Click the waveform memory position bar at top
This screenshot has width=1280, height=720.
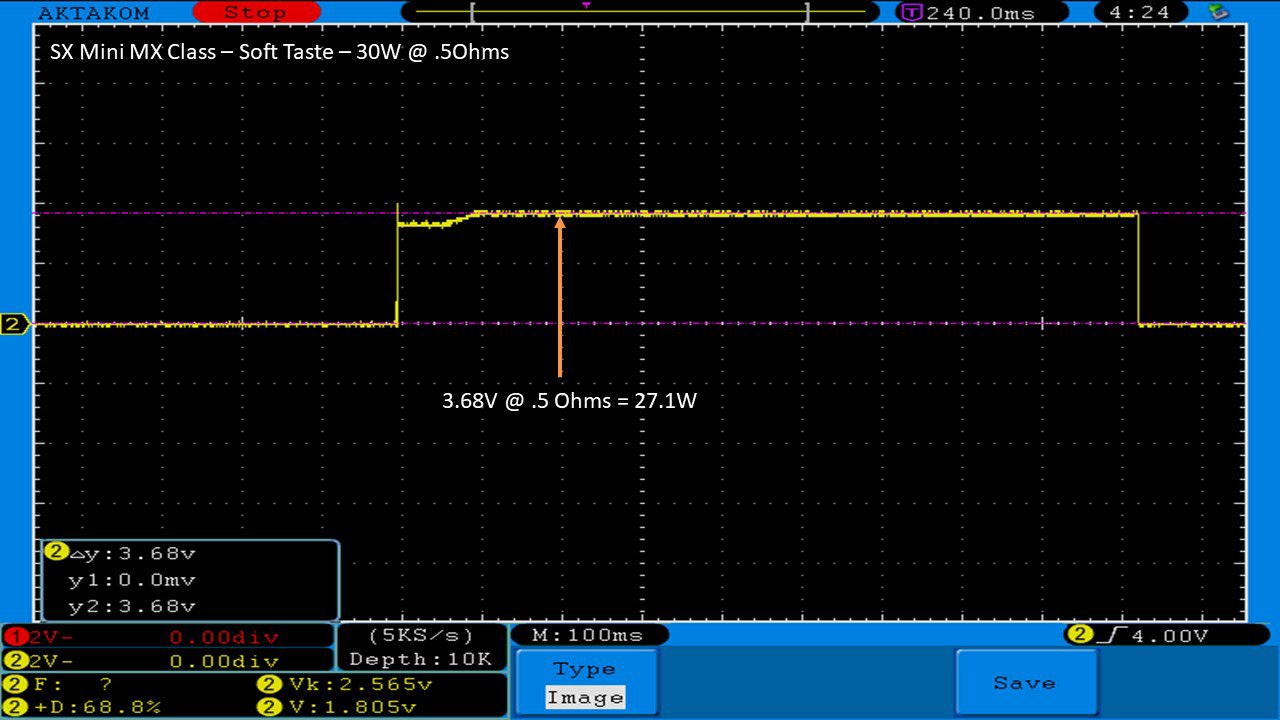[640, 13]
